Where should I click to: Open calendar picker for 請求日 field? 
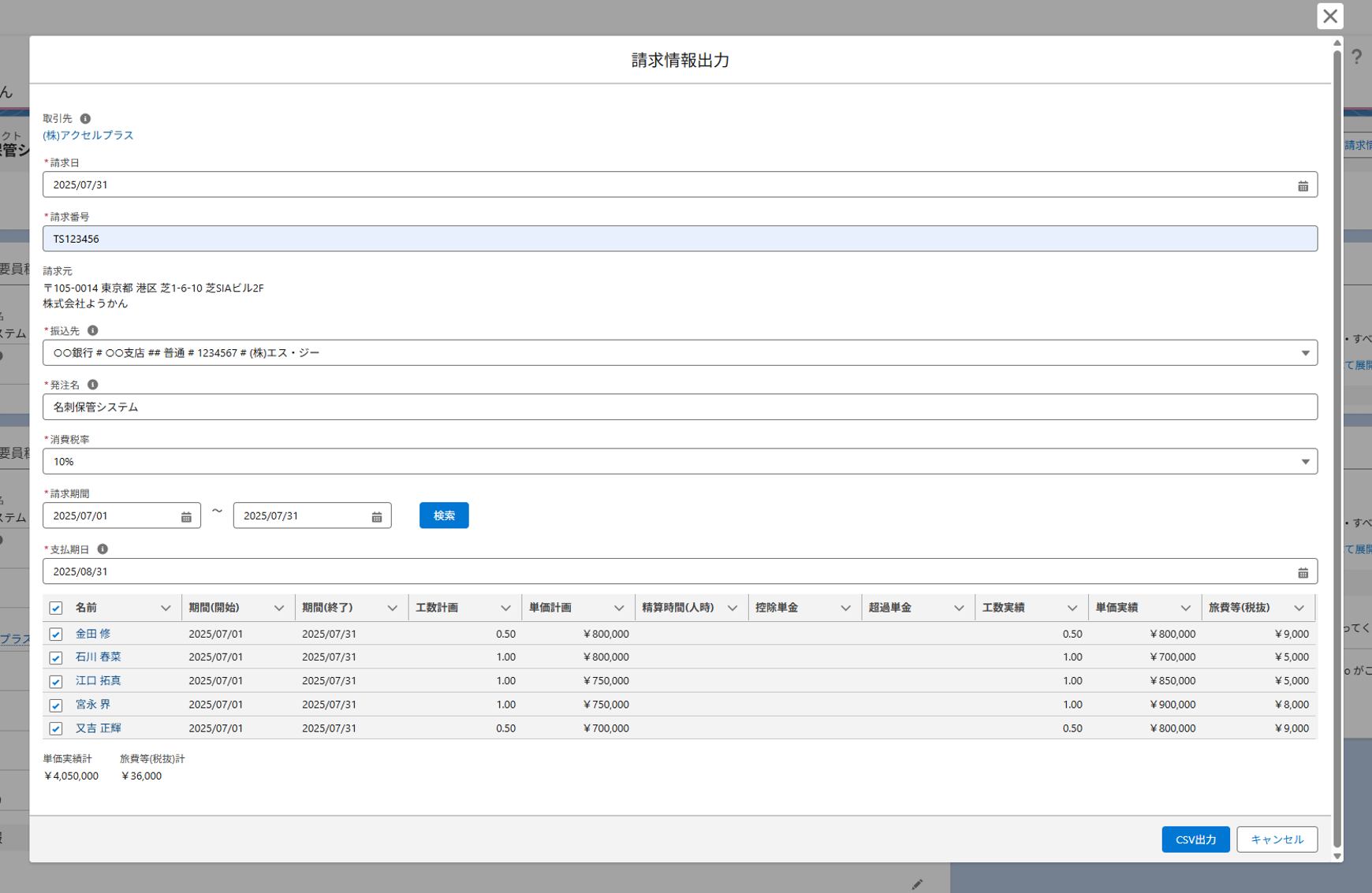(x=1303, y=186)
